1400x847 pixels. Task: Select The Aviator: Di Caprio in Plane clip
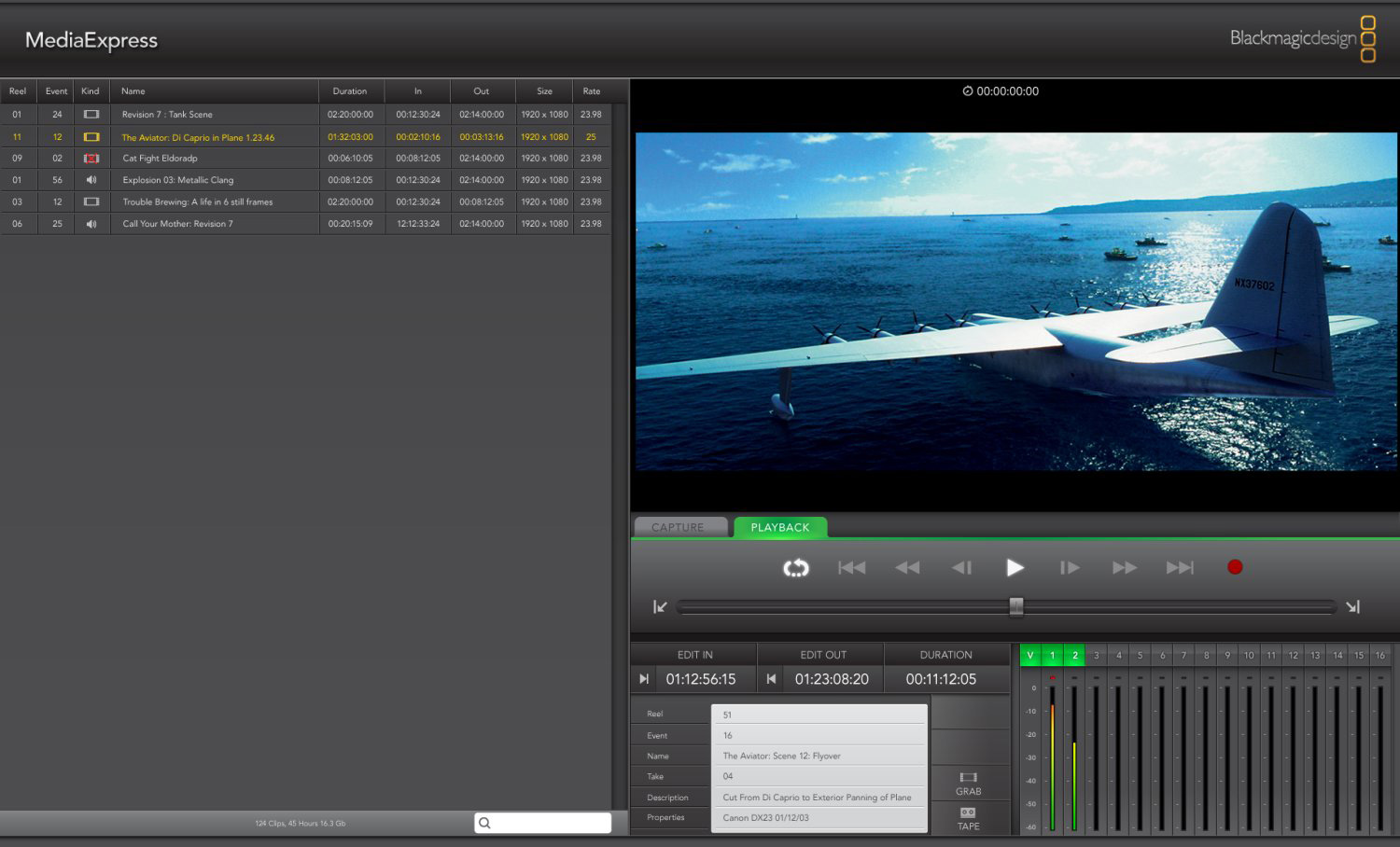[306, 137]
